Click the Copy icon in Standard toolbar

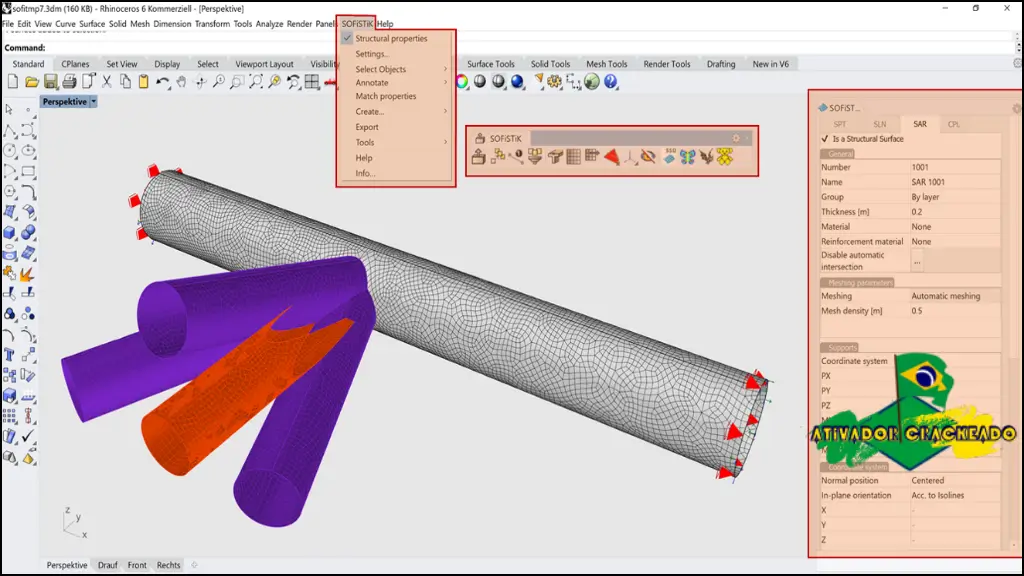coord(125,82)
